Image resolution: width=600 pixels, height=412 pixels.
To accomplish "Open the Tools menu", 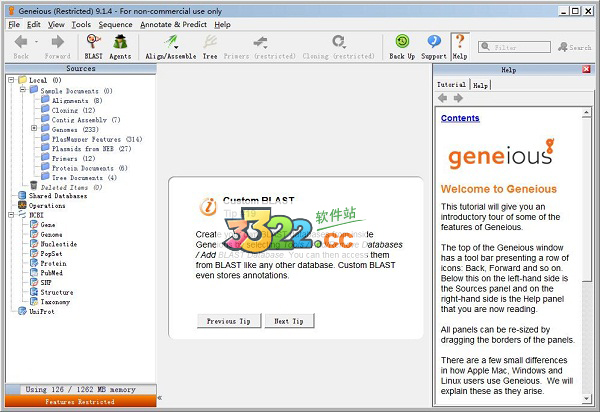I will tap(81, 24).
